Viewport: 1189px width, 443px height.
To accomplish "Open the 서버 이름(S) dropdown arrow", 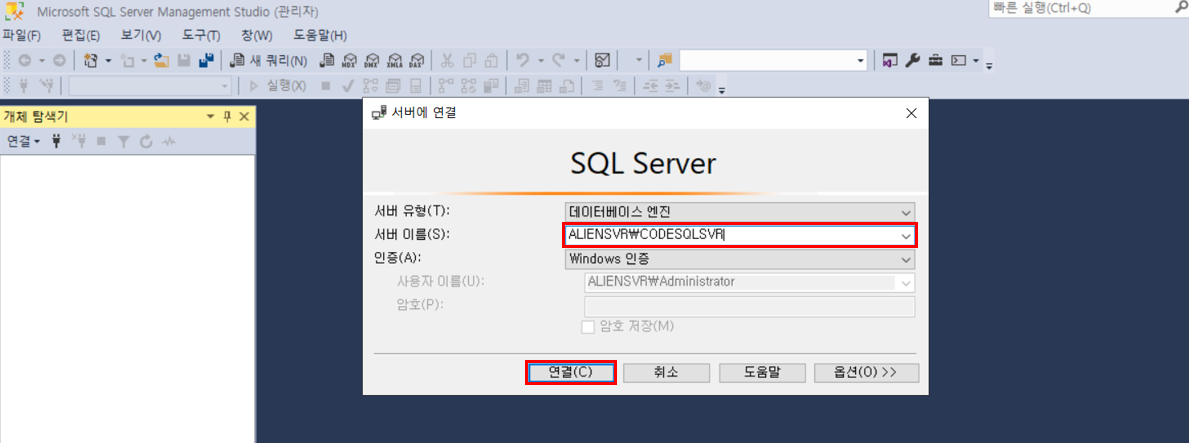I will (x=905, y=236).
